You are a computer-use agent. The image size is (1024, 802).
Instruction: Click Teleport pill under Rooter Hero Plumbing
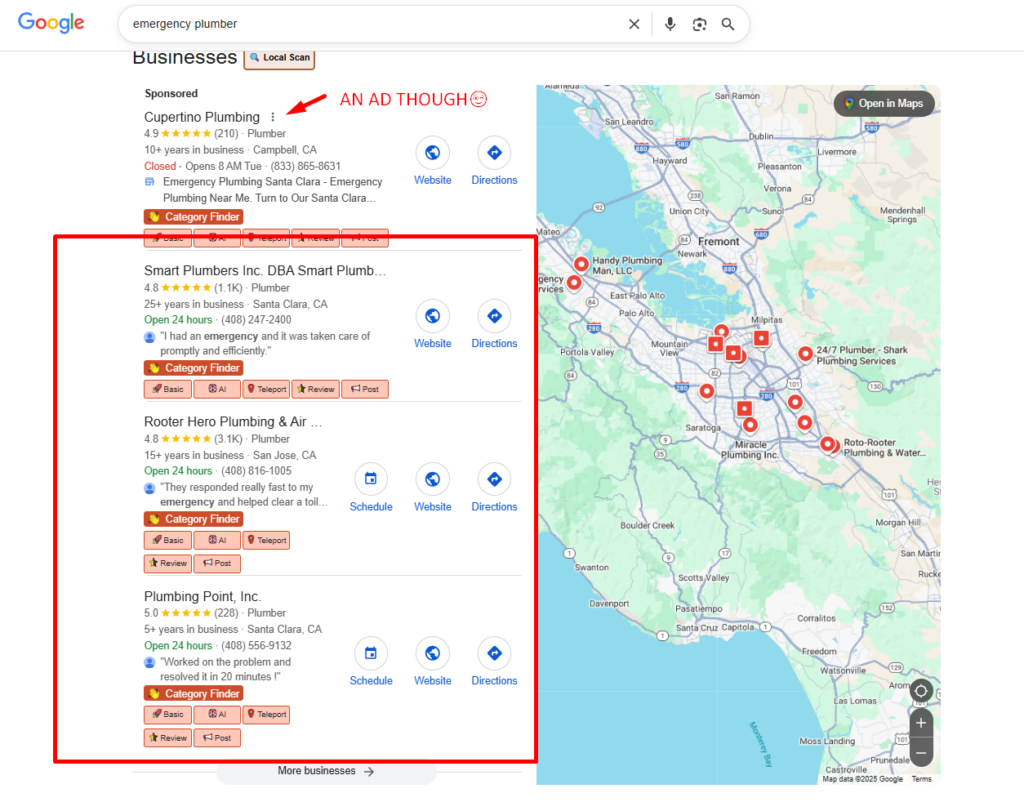click(266, 540)
